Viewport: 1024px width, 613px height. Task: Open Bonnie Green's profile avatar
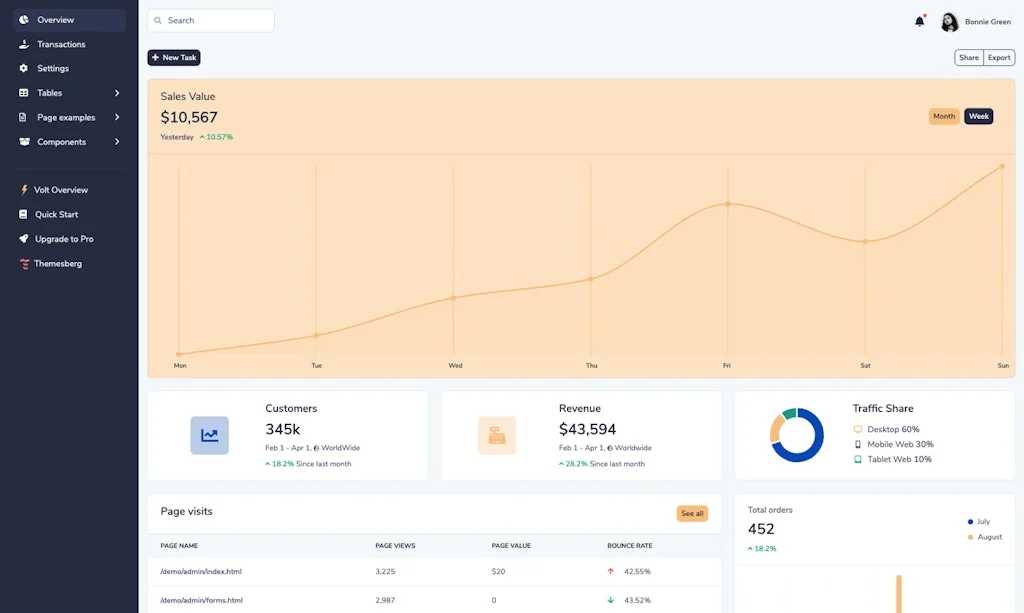tap(949, 22)
